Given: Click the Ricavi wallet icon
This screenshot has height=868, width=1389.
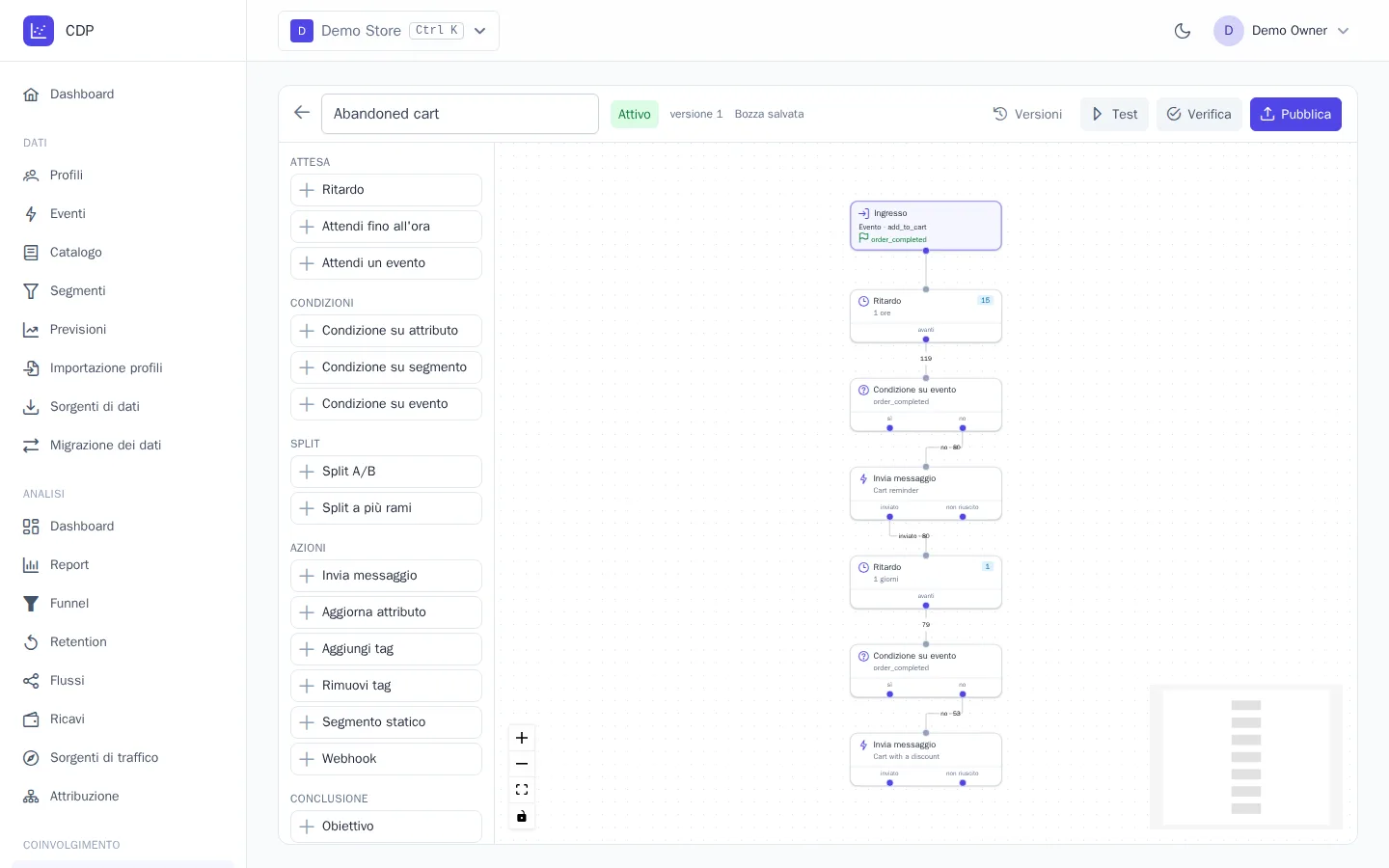Looking at the screenshot, I should point(31,719).
